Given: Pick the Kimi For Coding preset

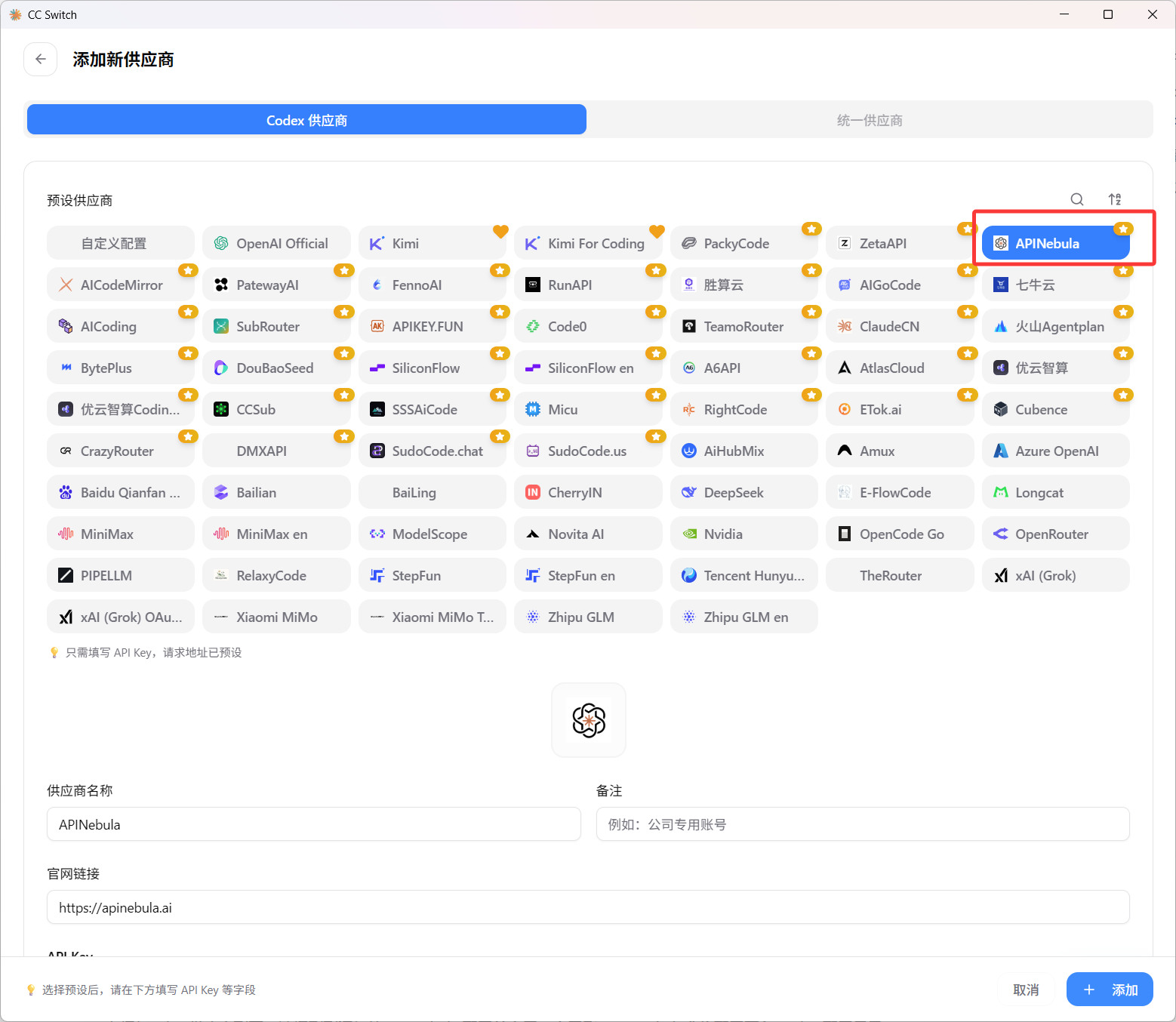Looking at the screenshot, I should point(588,243).
